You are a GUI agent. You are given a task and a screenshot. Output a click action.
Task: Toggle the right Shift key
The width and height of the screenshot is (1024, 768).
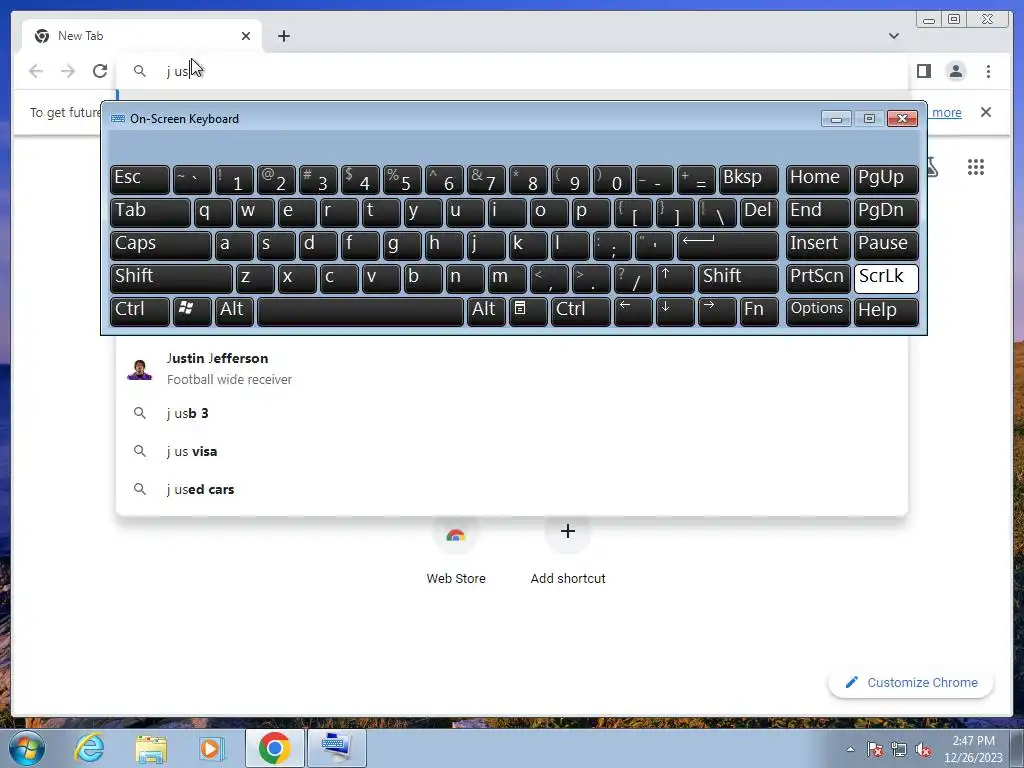click(x=738, y=278)
